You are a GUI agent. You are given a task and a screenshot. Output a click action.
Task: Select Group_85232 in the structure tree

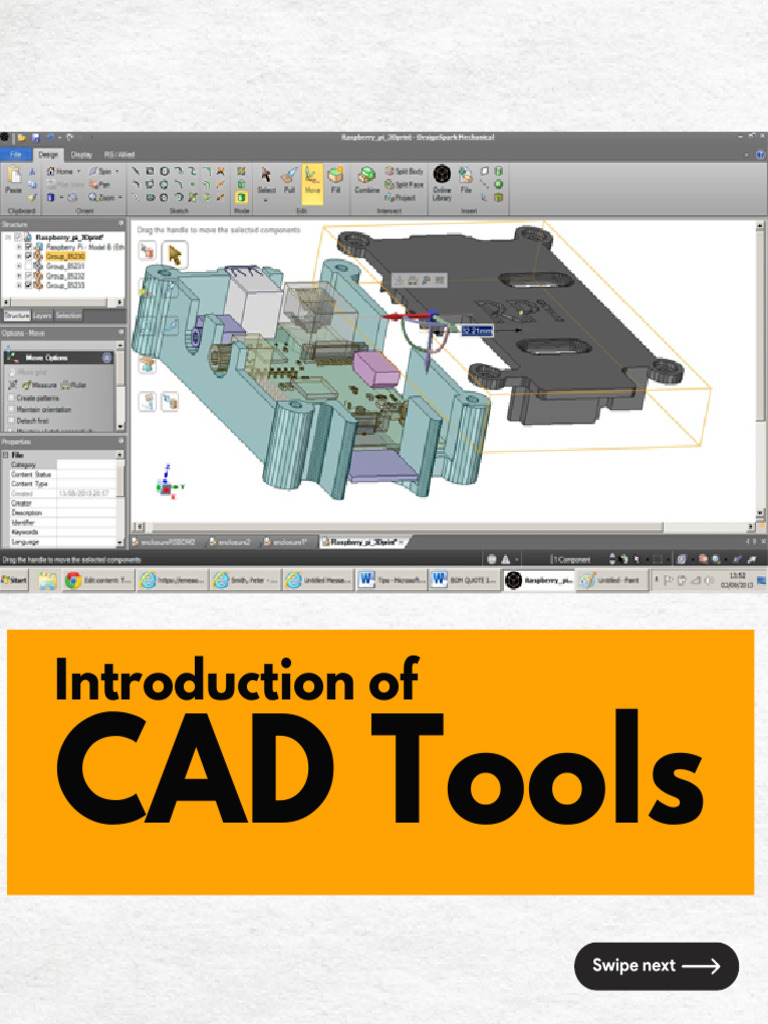tap(65, 276)
